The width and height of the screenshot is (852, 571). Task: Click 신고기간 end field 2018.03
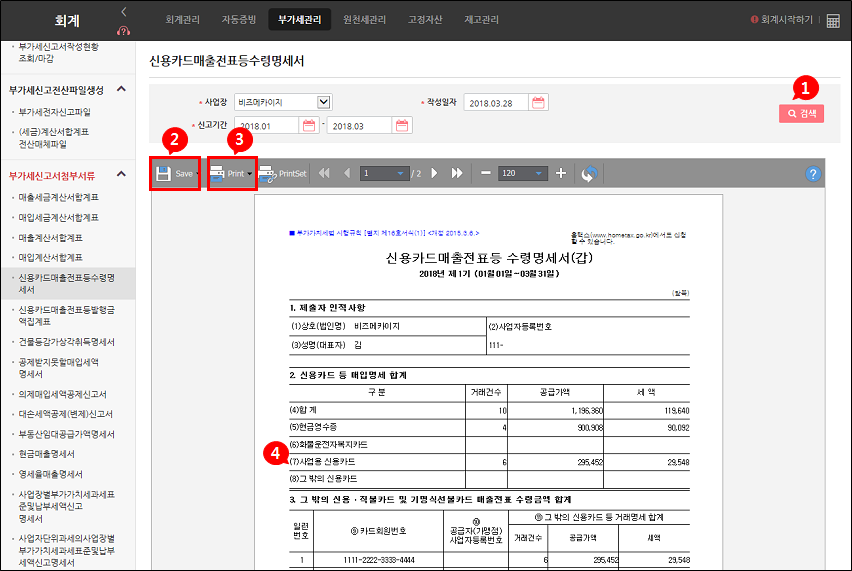[x=359, y=126]
